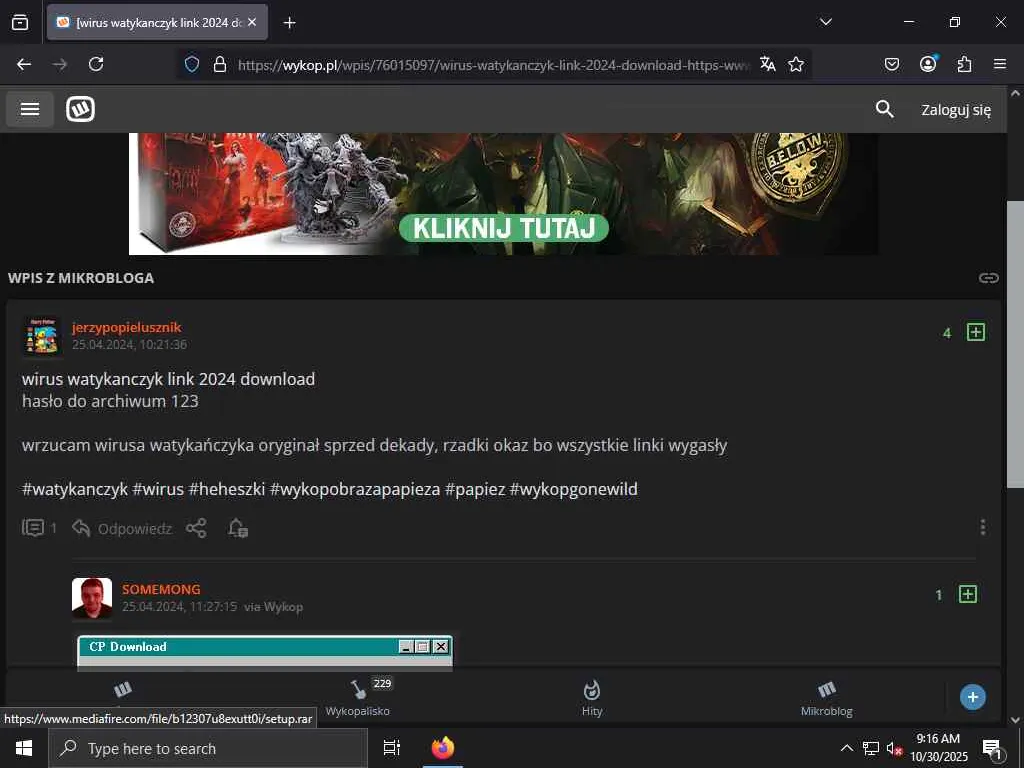Image resolution: width=1024 pixels, height=768 pixels.
Task: Upvote jerzypopielusznik's entry with plus
Action: coord(976,332)
